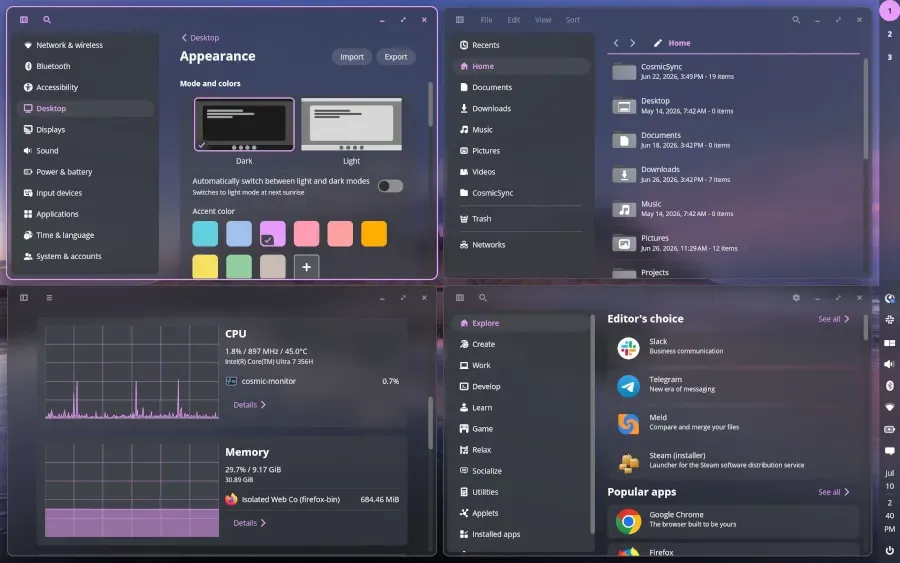900x563 pixels.
Task: Open the Edit menu in Files
Action: coord(513,20)
